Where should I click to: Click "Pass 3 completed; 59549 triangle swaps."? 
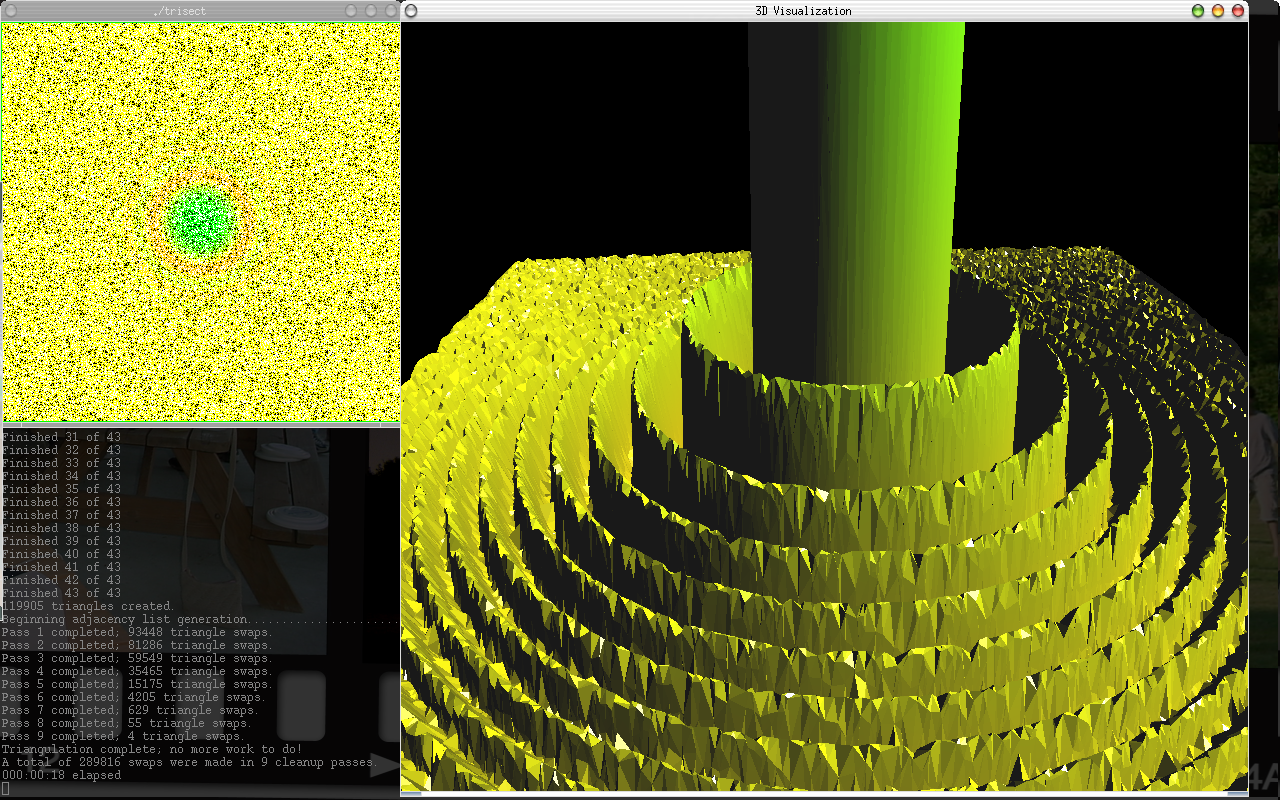[x=137, y=658]
